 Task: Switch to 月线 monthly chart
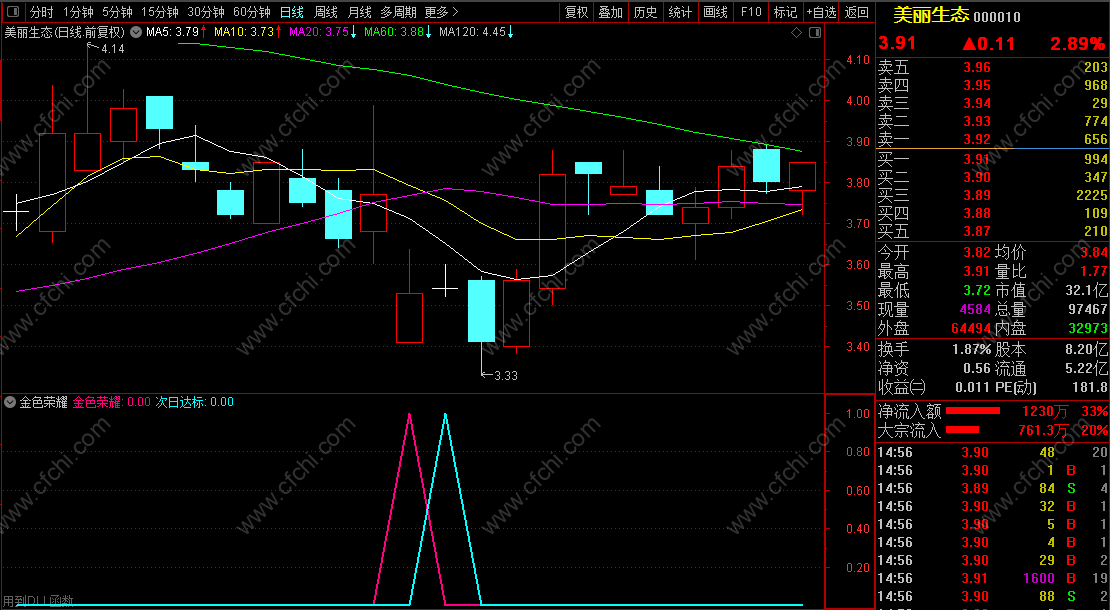pyautogui.click(x=360, y=12)
